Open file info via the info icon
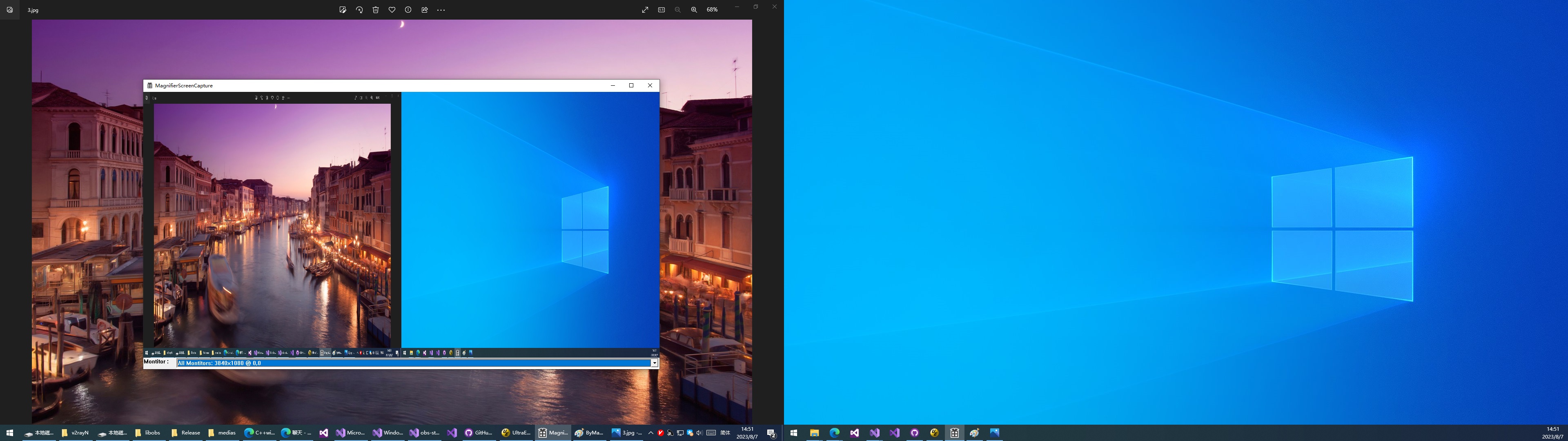The width and height of the screenshot is (1568, 441). coord(408,10)
